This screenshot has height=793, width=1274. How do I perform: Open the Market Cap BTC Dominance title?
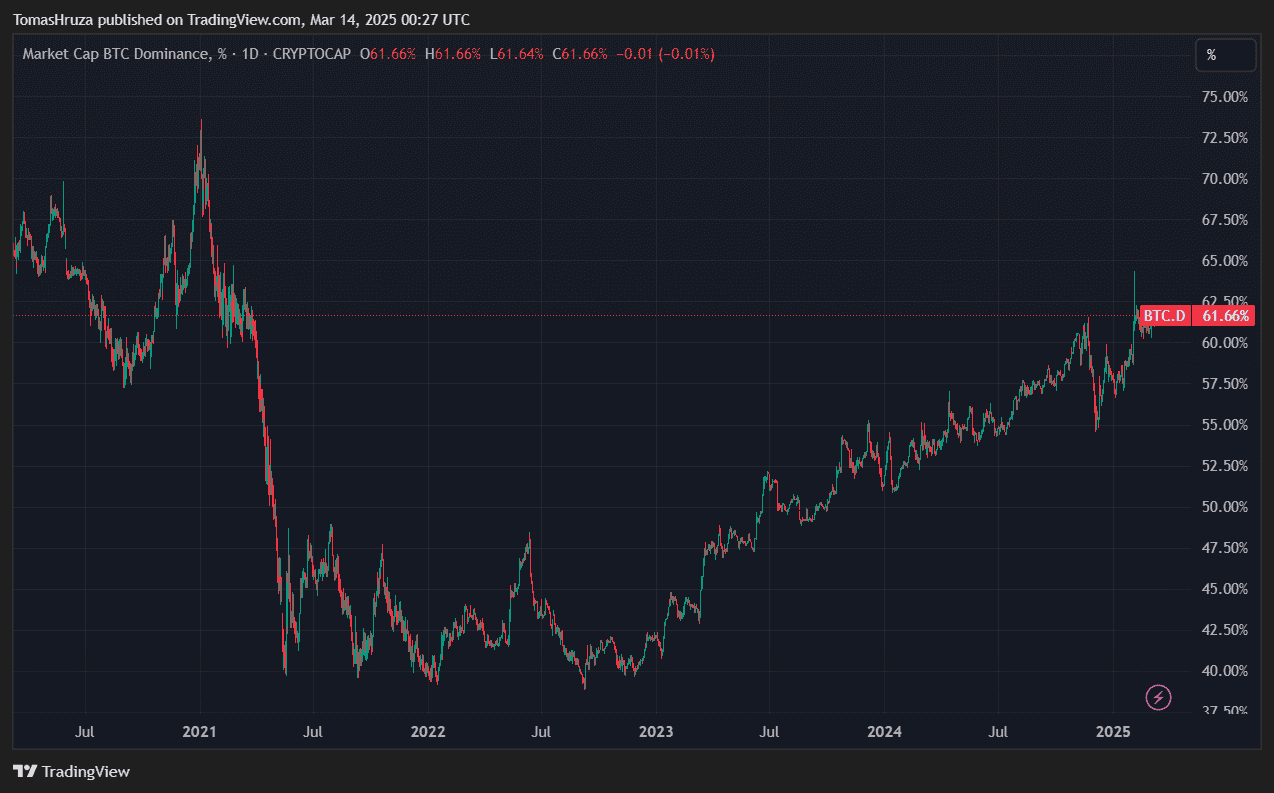pyautogui.click(x=118, y=54)
